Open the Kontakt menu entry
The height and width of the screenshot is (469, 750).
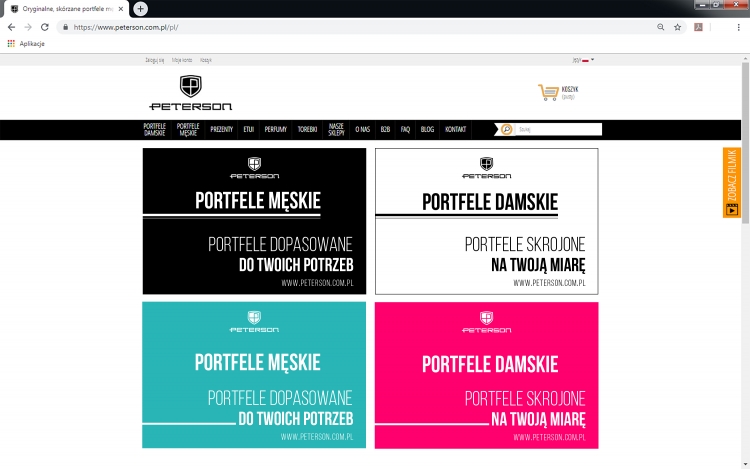click(x=455, y=130)
